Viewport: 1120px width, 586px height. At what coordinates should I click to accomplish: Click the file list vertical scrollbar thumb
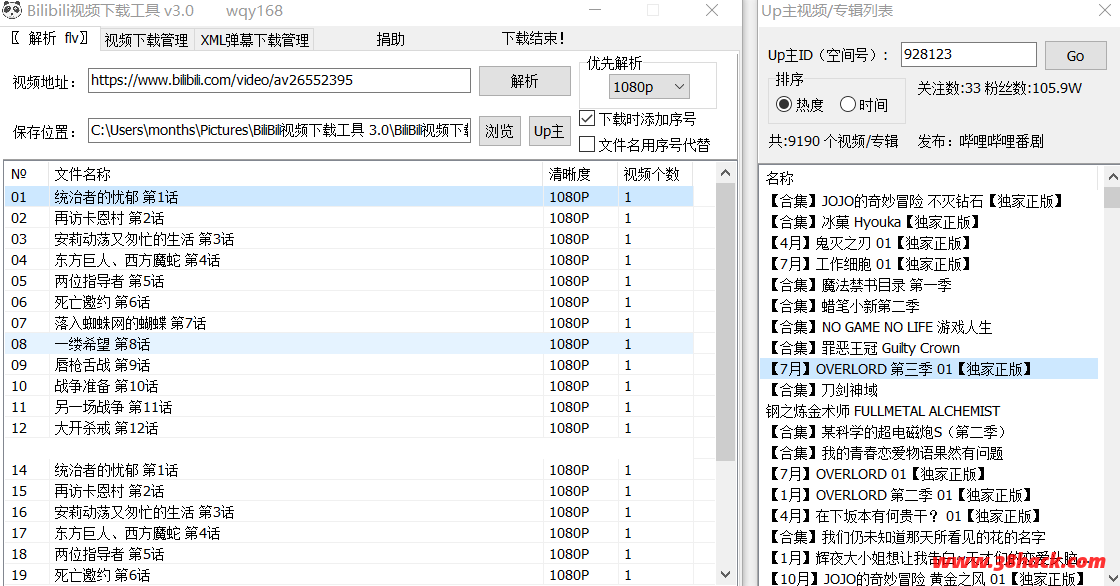726,322
